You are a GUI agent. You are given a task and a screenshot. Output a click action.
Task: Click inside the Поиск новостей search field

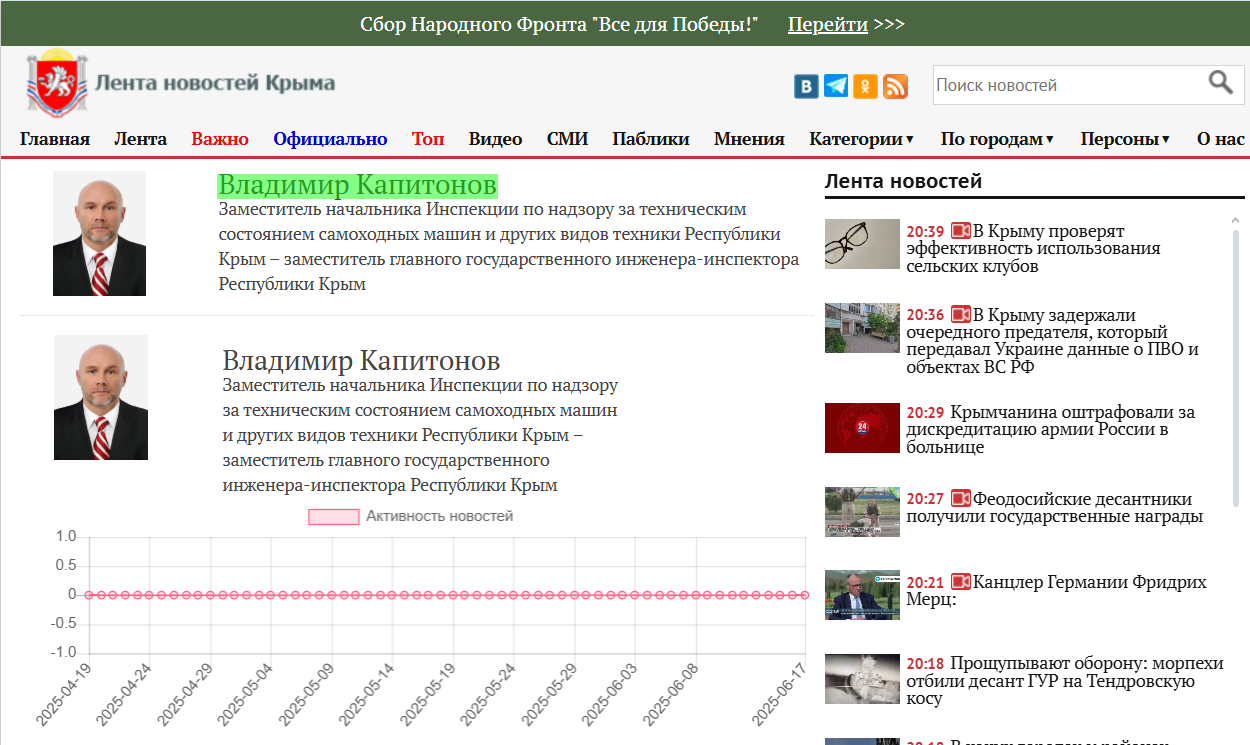pyautogui.click(x=1060, y=83)
